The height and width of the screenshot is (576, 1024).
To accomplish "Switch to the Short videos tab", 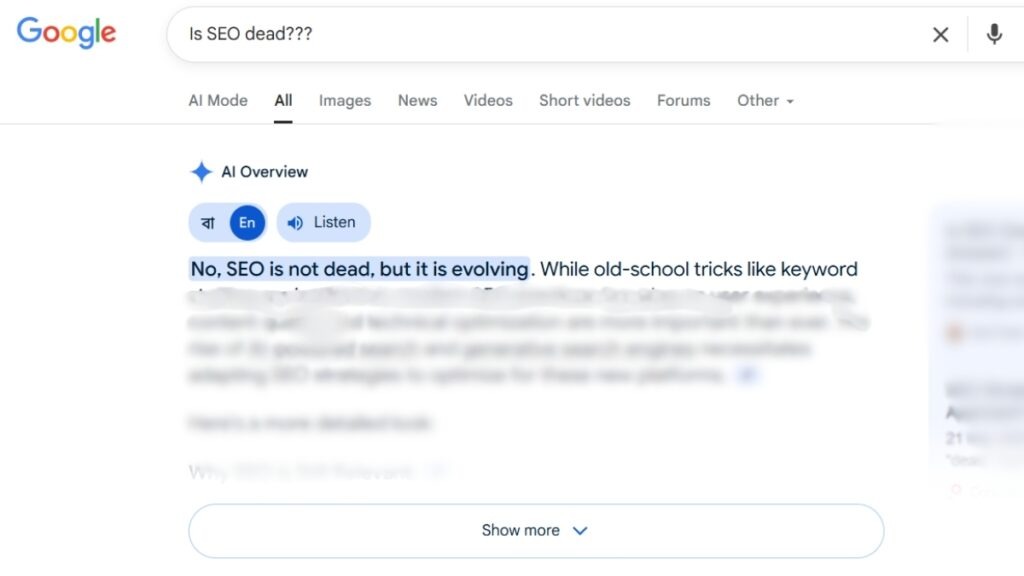I will pos(584,100).
